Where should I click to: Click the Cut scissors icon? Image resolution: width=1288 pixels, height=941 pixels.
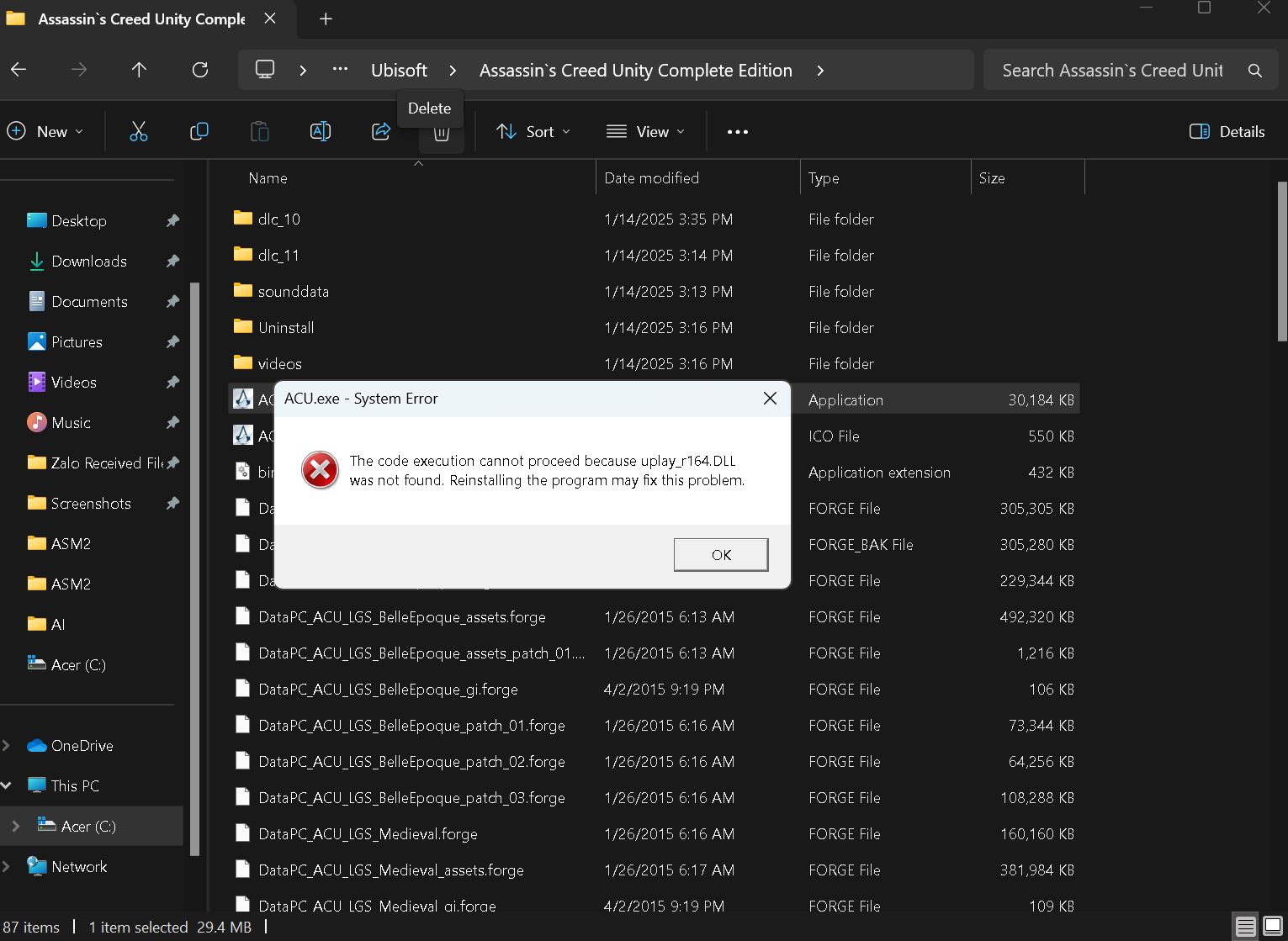[139, 131]
